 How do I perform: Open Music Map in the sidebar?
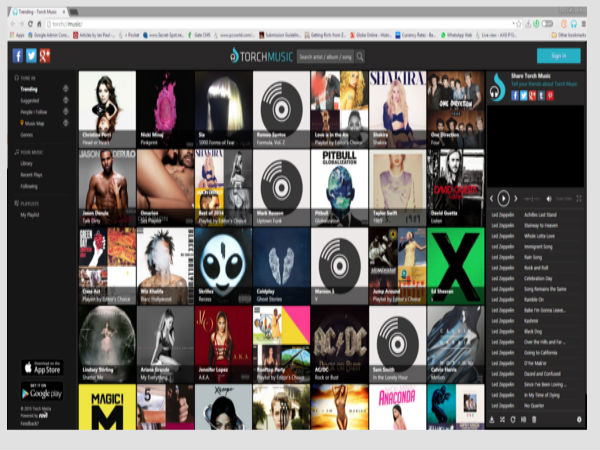32,123
